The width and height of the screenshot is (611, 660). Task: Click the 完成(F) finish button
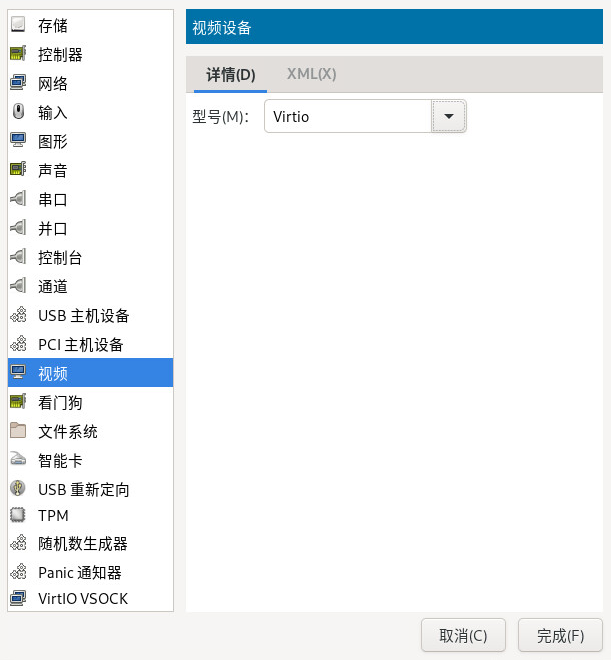click(560, 635)
